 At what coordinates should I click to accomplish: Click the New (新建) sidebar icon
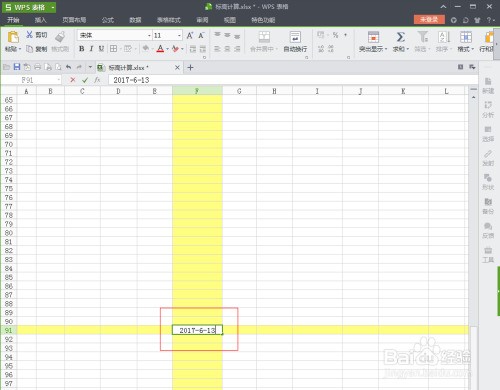(x=488, y=85)
